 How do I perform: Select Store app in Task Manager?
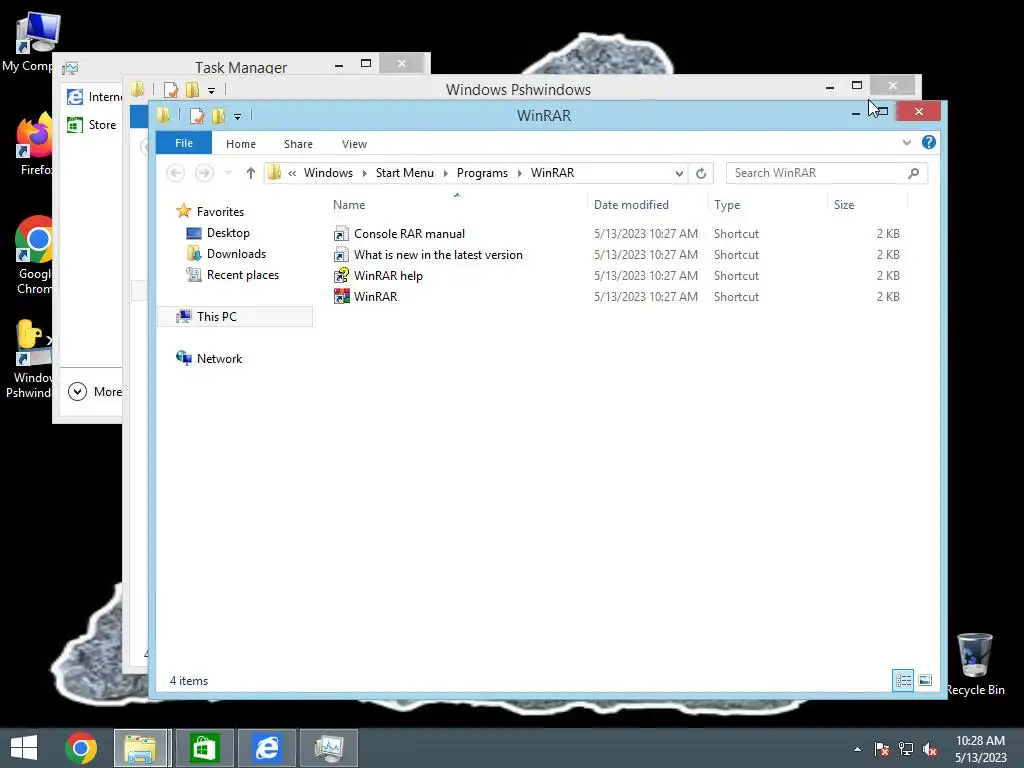point(92,125)
